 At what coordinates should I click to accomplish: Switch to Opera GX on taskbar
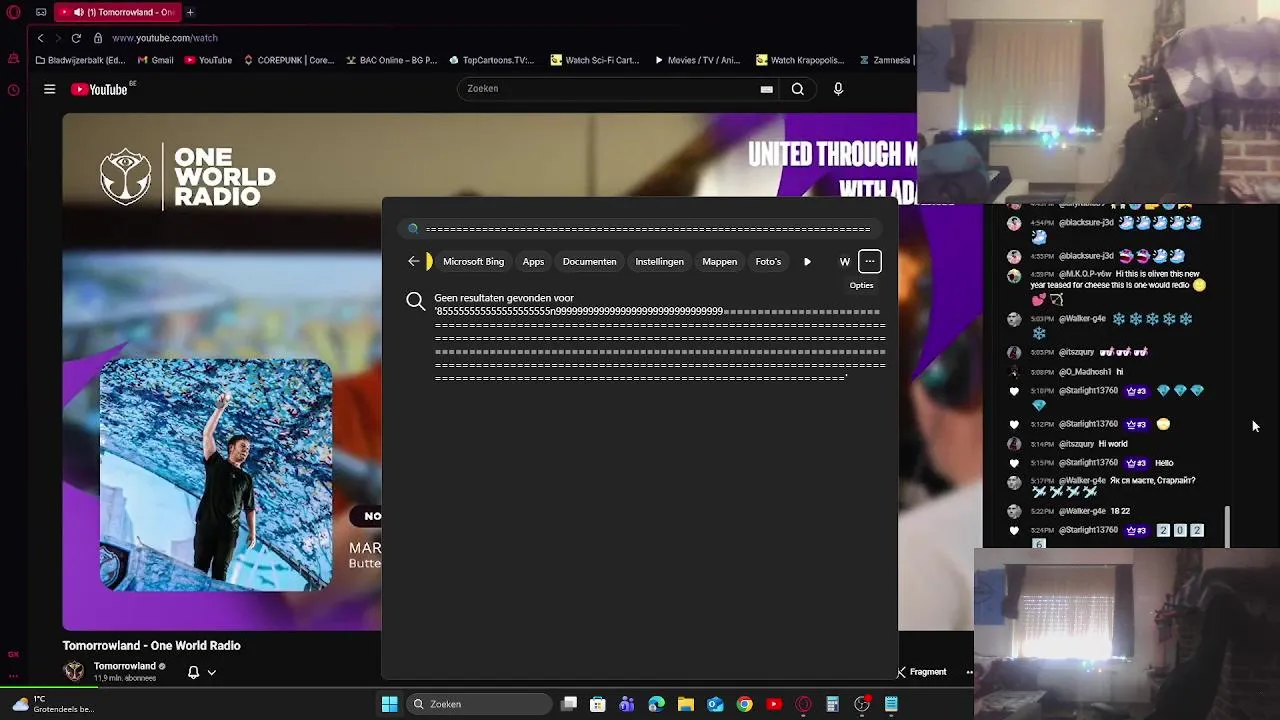pos(803,704)
